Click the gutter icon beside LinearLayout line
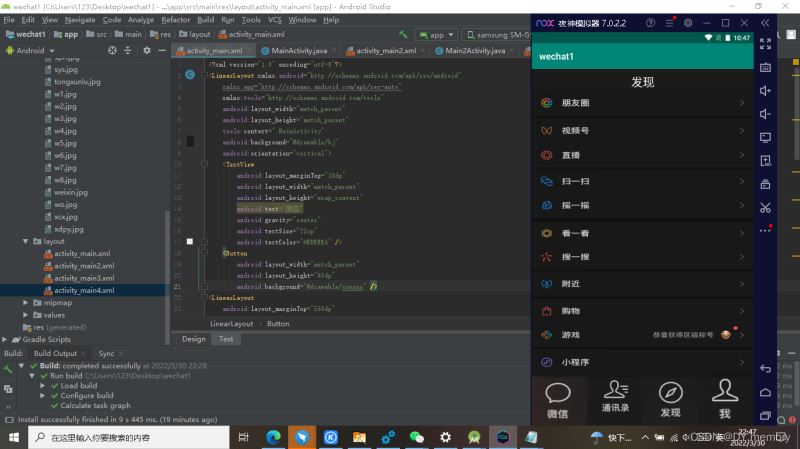Screen dimensions: 800x449 tap(190, 75)
